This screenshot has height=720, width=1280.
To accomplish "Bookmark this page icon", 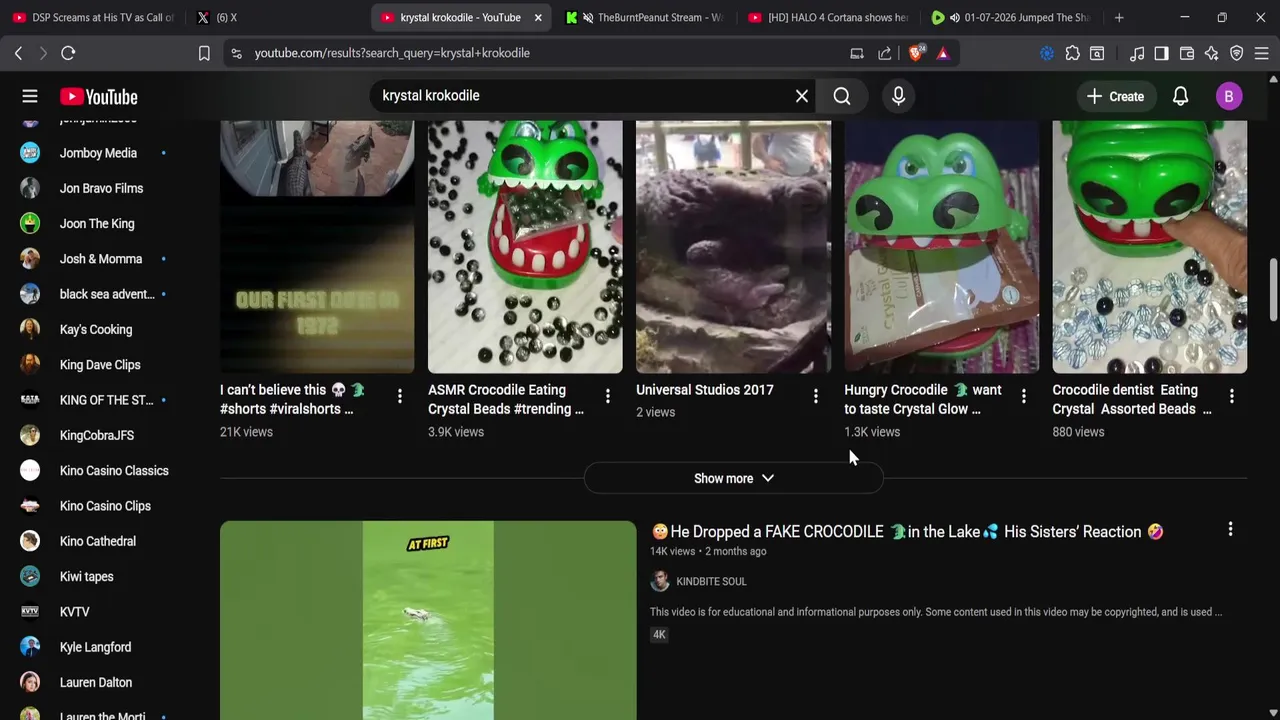I will click(x=204, y=53).
